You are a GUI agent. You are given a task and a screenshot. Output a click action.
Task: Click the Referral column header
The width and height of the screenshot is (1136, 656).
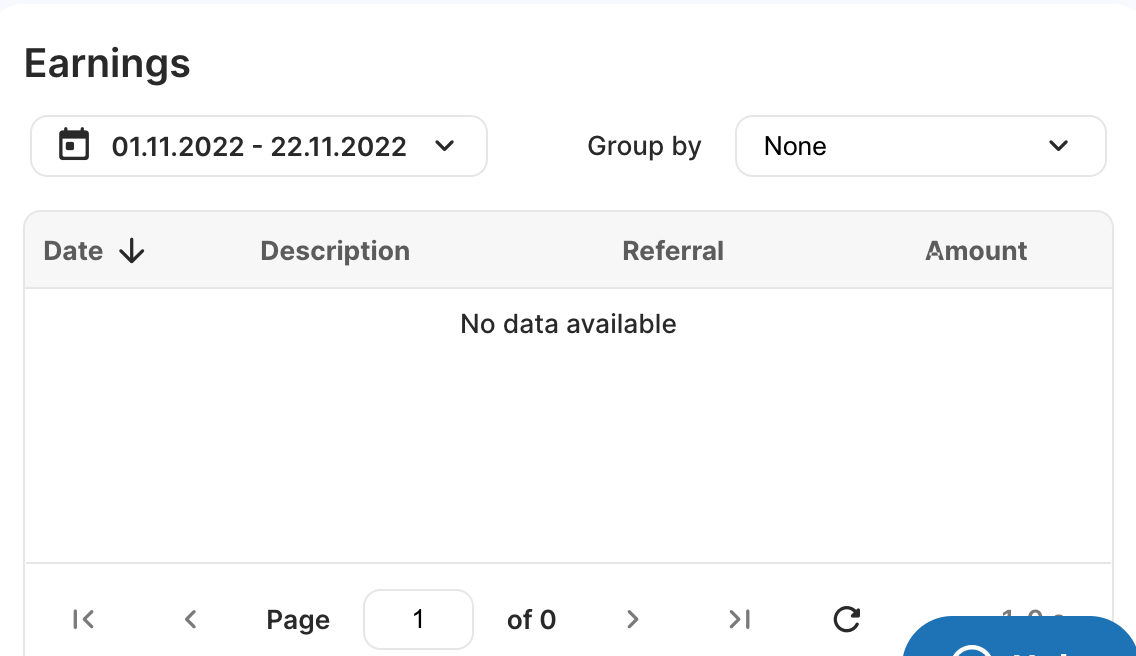(673, 251)
